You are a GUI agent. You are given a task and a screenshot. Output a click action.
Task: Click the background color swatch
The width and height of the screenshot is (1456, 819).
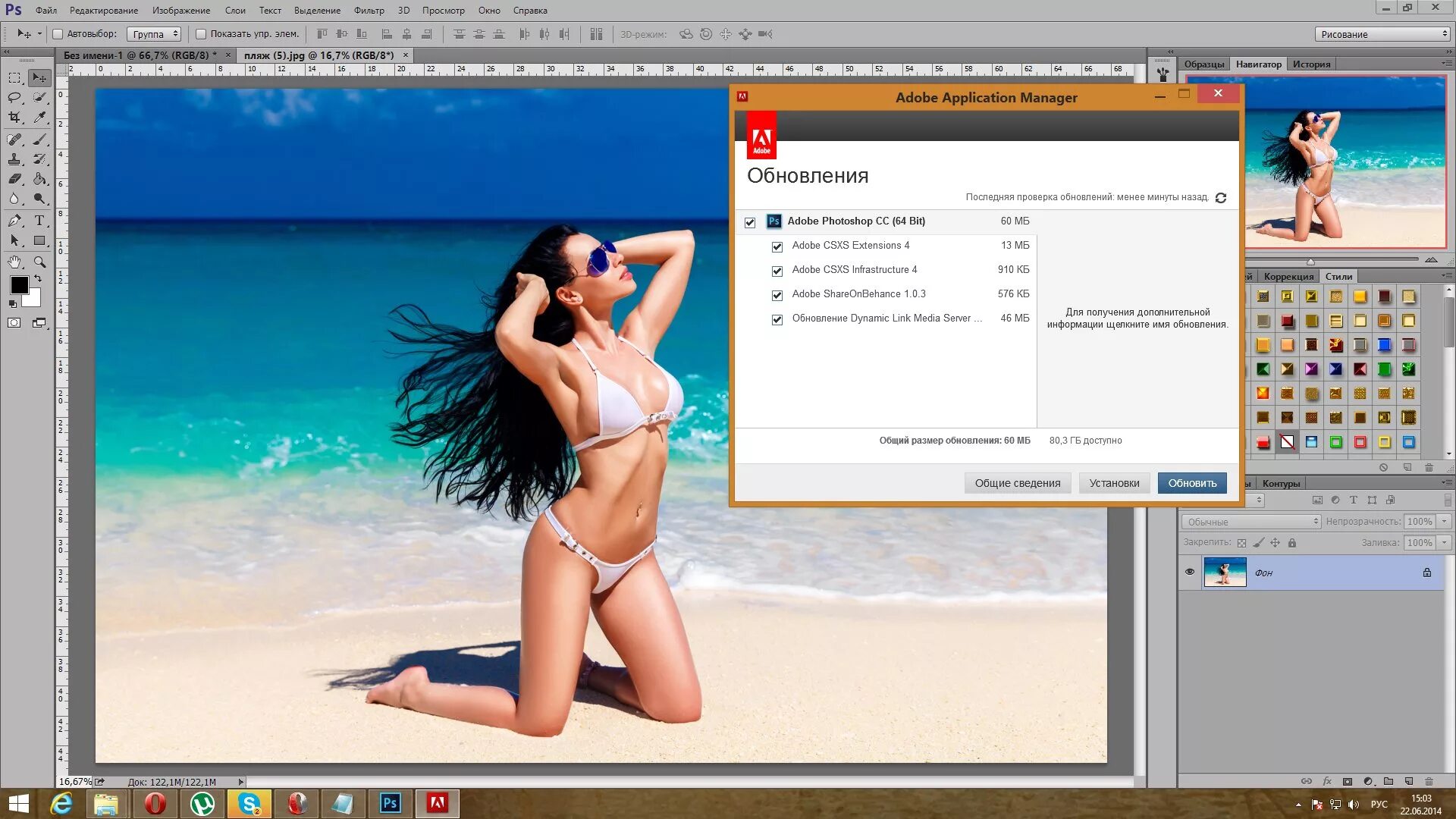[x=34, y=300]
